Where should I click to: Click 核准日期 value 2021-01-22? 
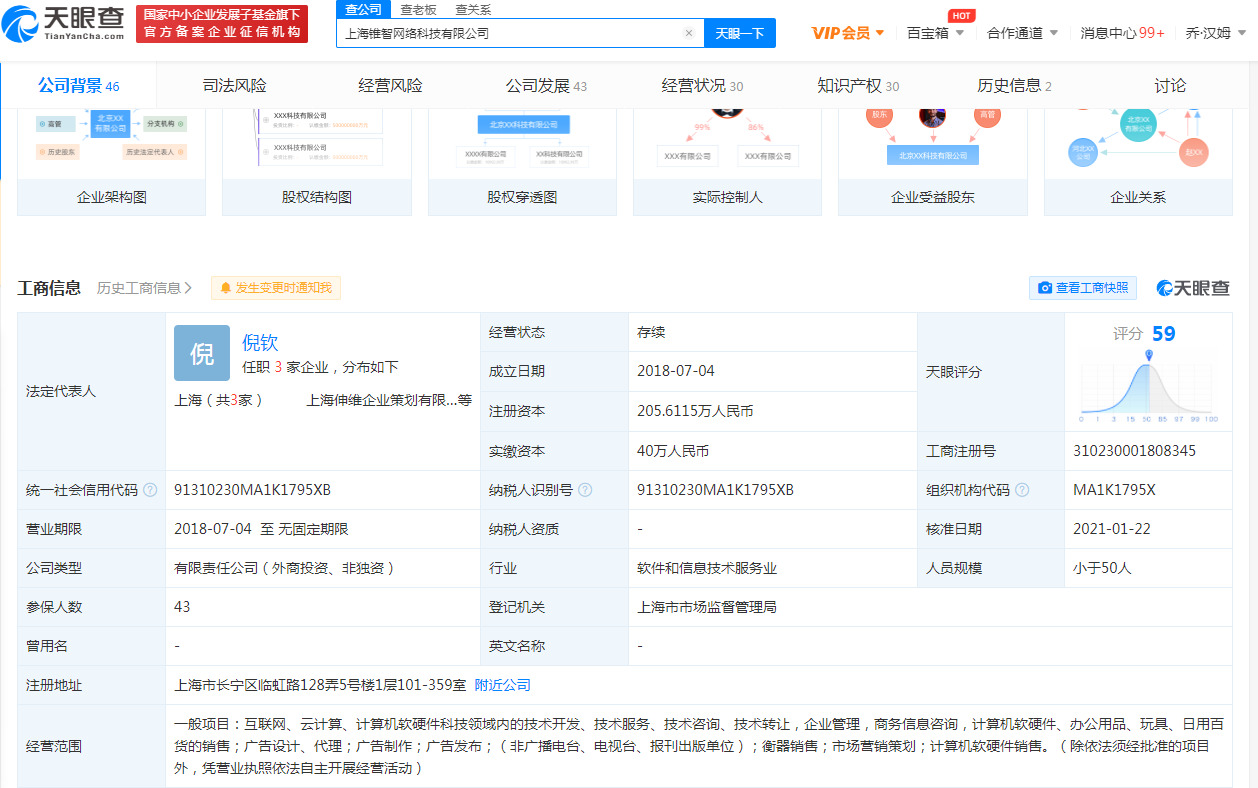tap(1112, 529)
